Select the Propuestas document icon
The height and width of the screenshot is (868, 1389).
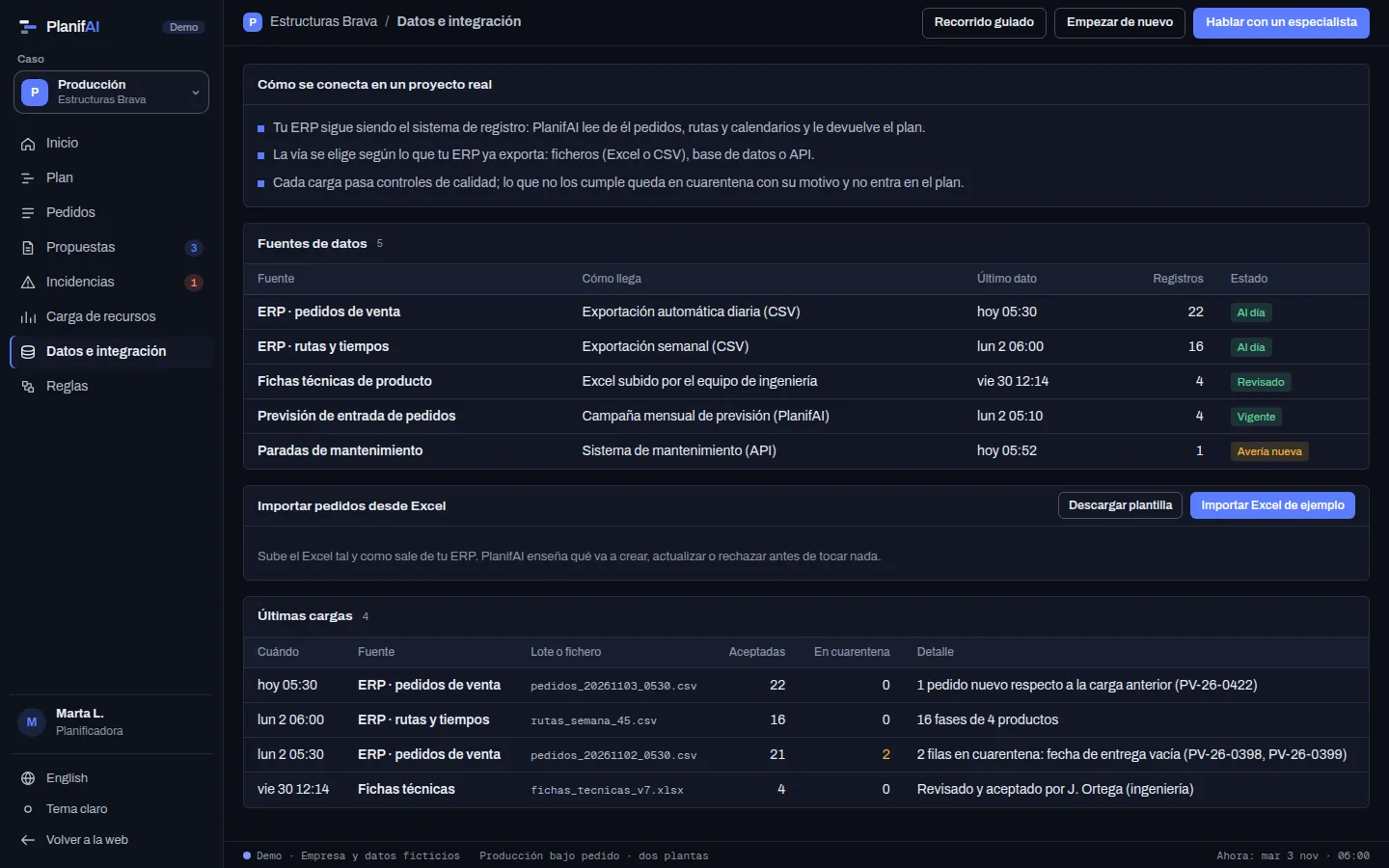tap(28, 248)
